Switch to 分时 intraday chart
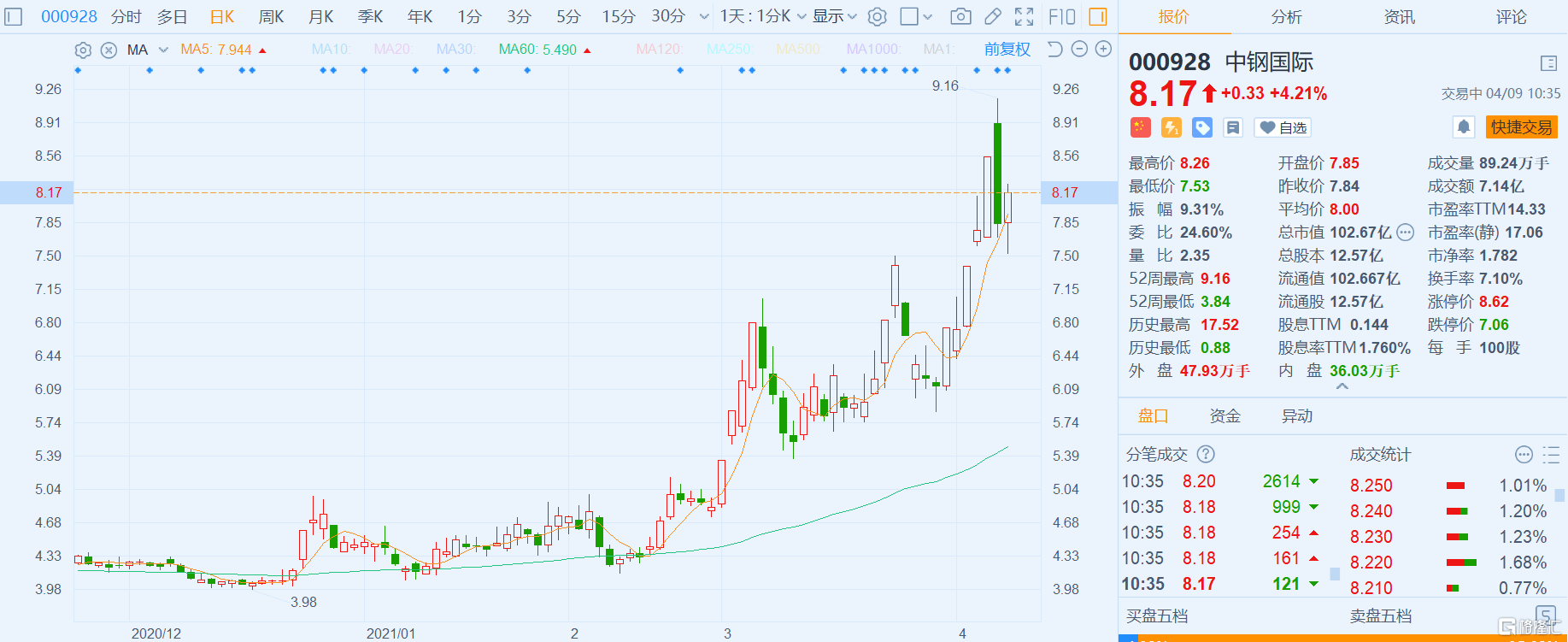1568x642 pixels. (126, 16)
